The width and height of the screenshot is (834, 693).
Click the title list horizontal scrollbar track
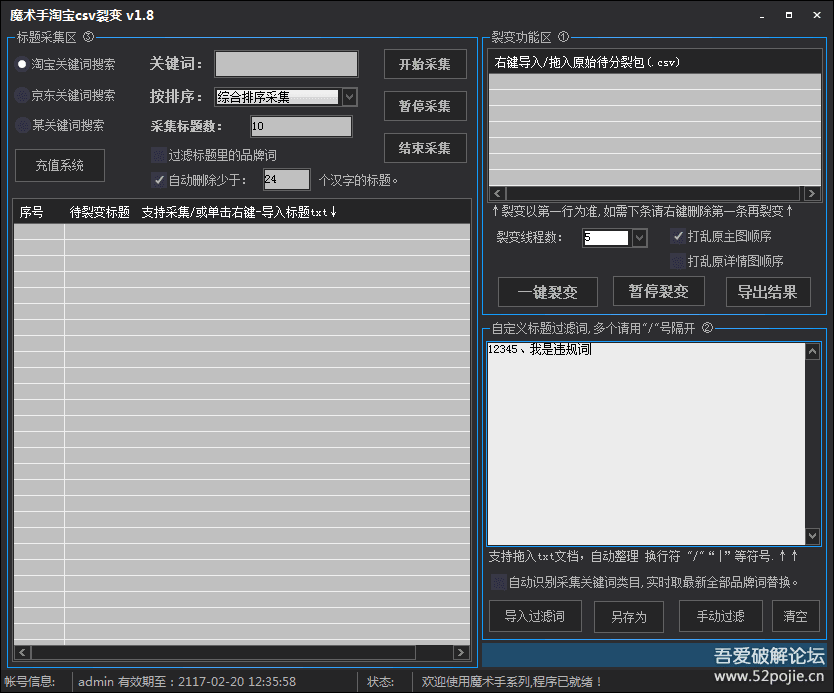[242, 652]
